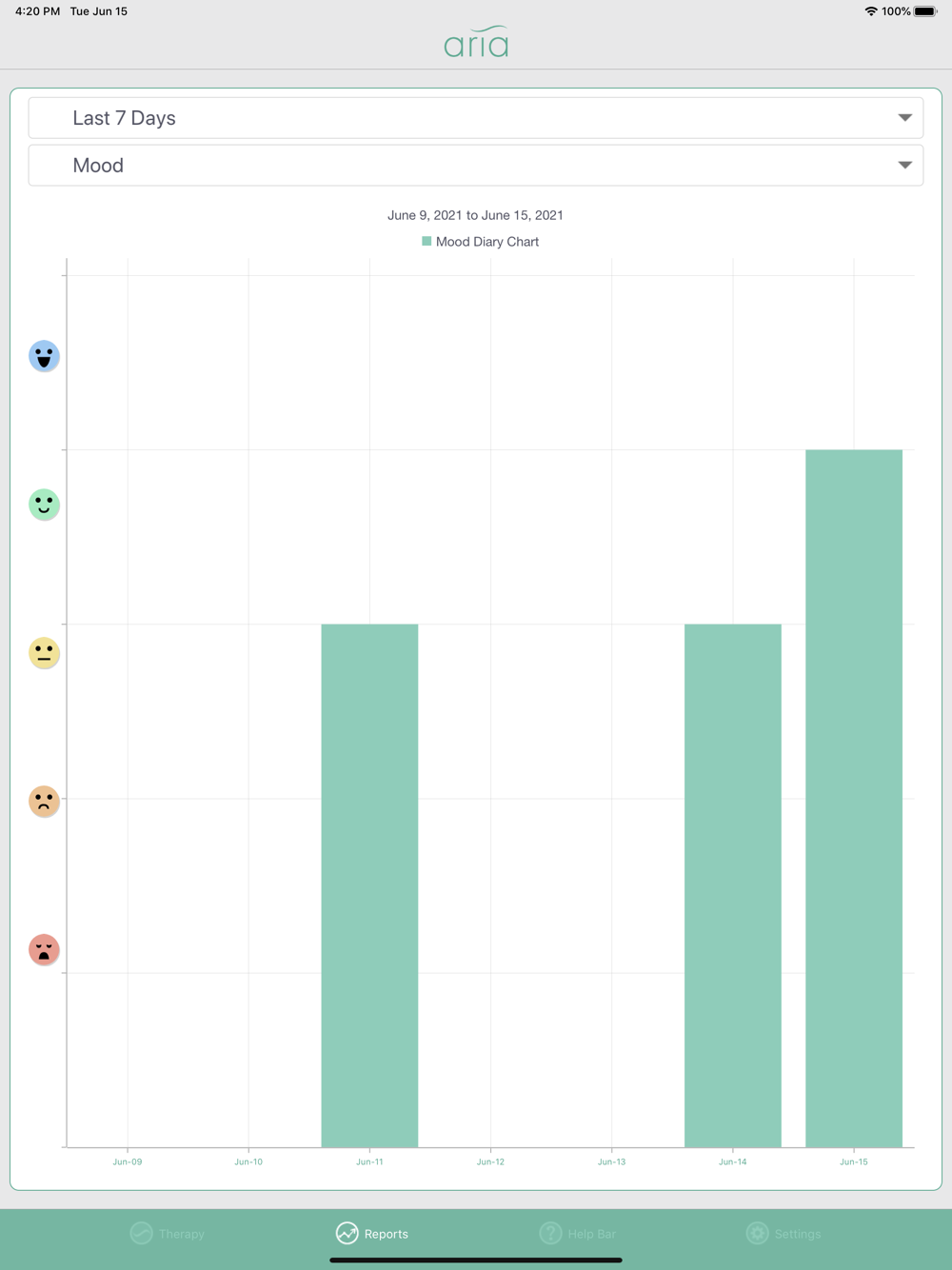Tap the Settings gear icon
Image resolution: width=952 pixels, height=1270 pixels.
[x=757, y=1233]
